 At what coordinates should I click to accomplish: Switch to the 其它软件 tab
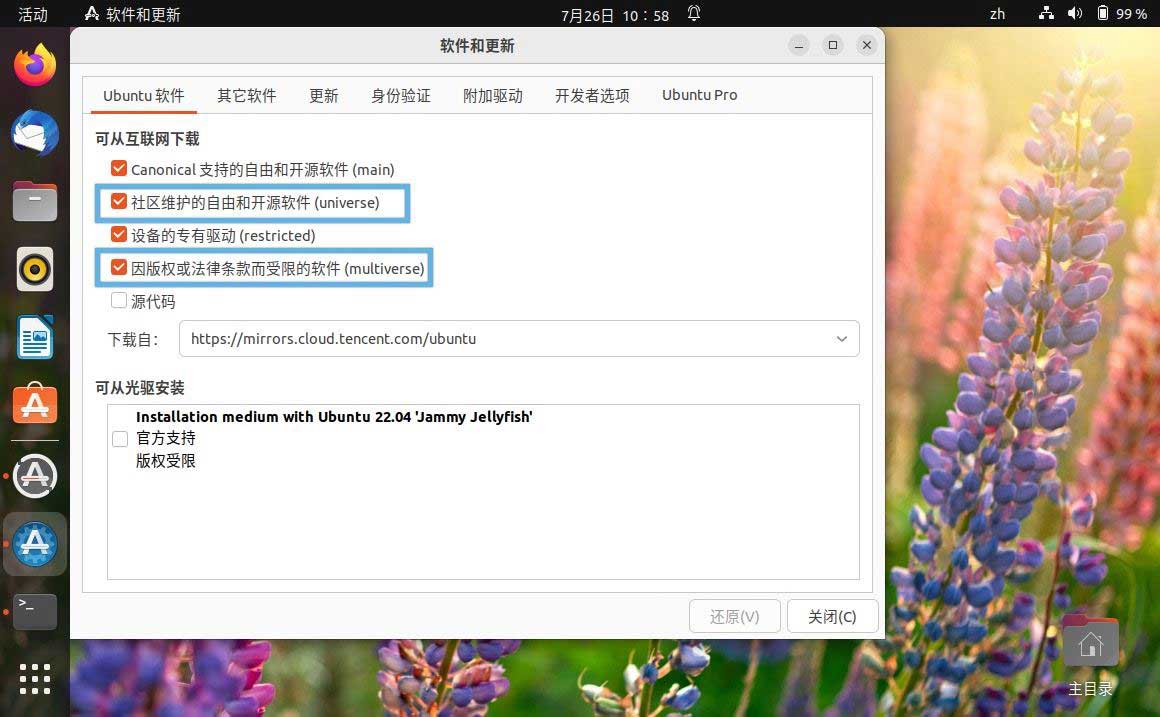click(246, 95)
